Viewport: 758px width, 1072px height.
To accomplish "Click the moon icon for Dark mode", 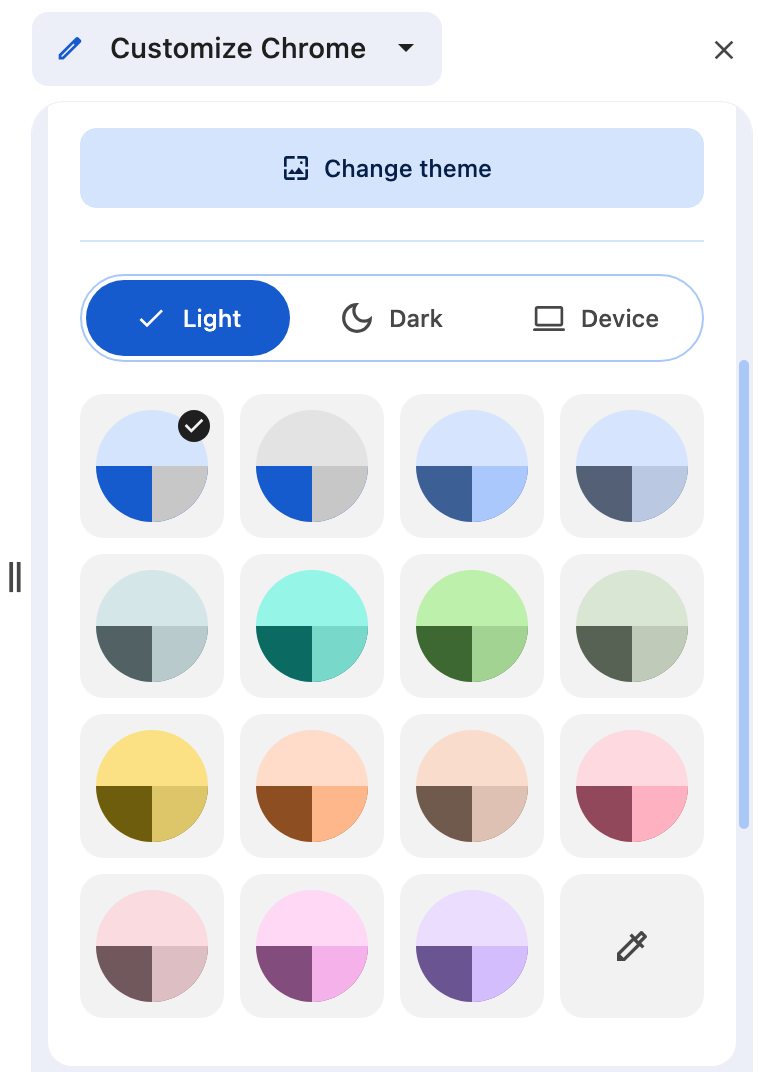I will pyautogui.click(x=357, y=319).
